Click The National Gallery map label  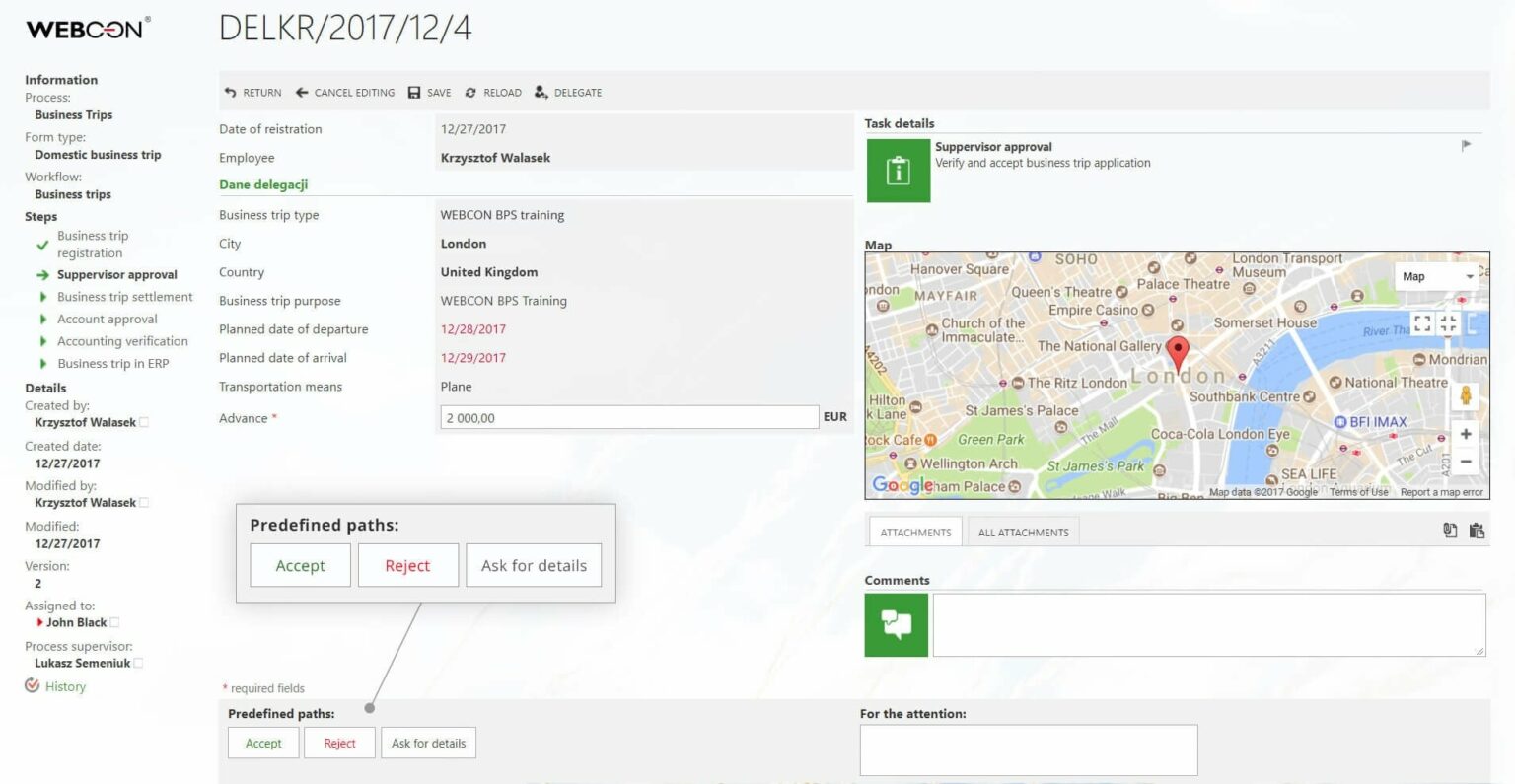(x=1100, y=346)
